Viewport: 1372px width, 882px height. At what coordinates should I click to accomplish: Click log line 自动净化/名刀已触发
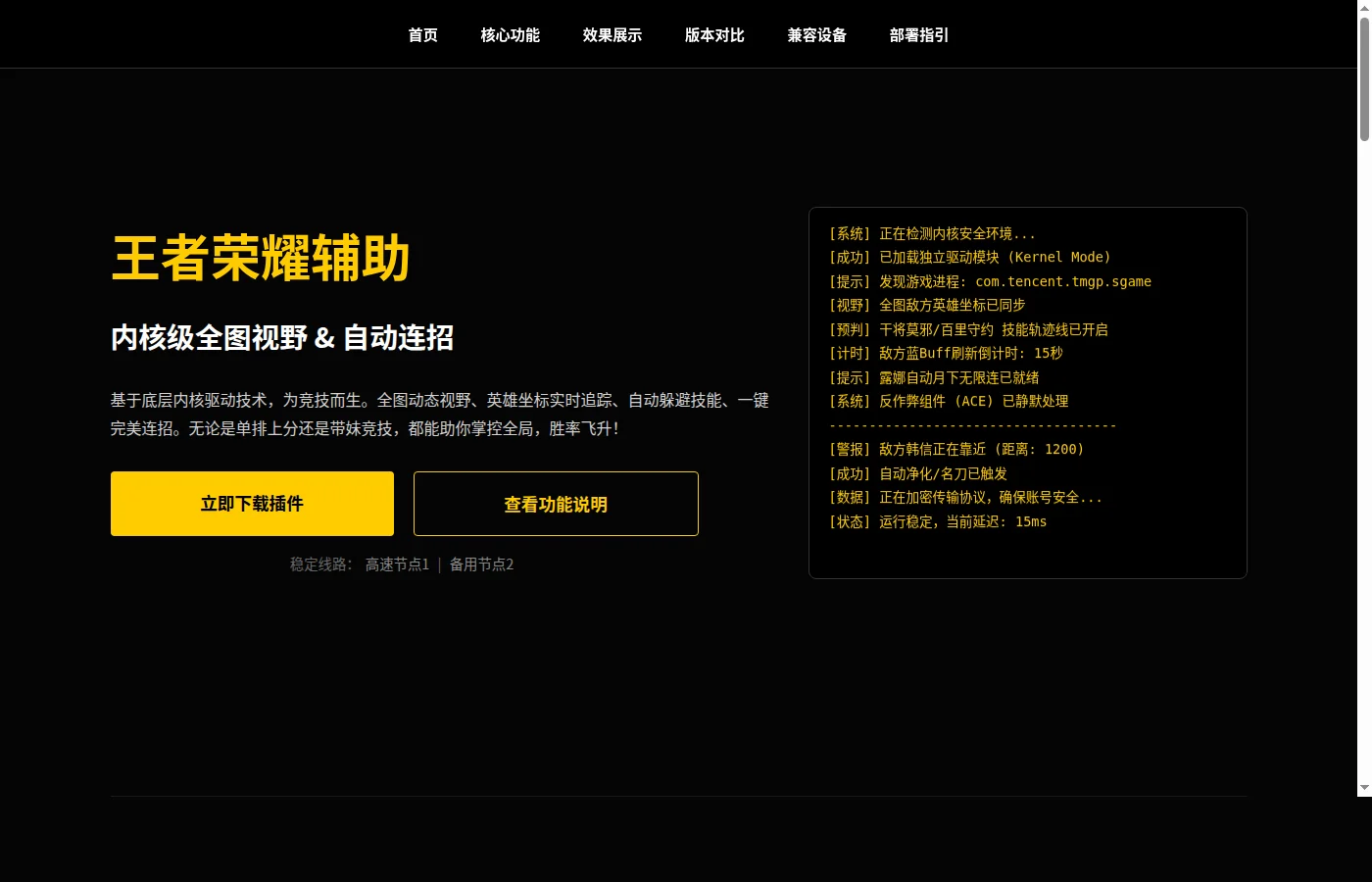918,473
